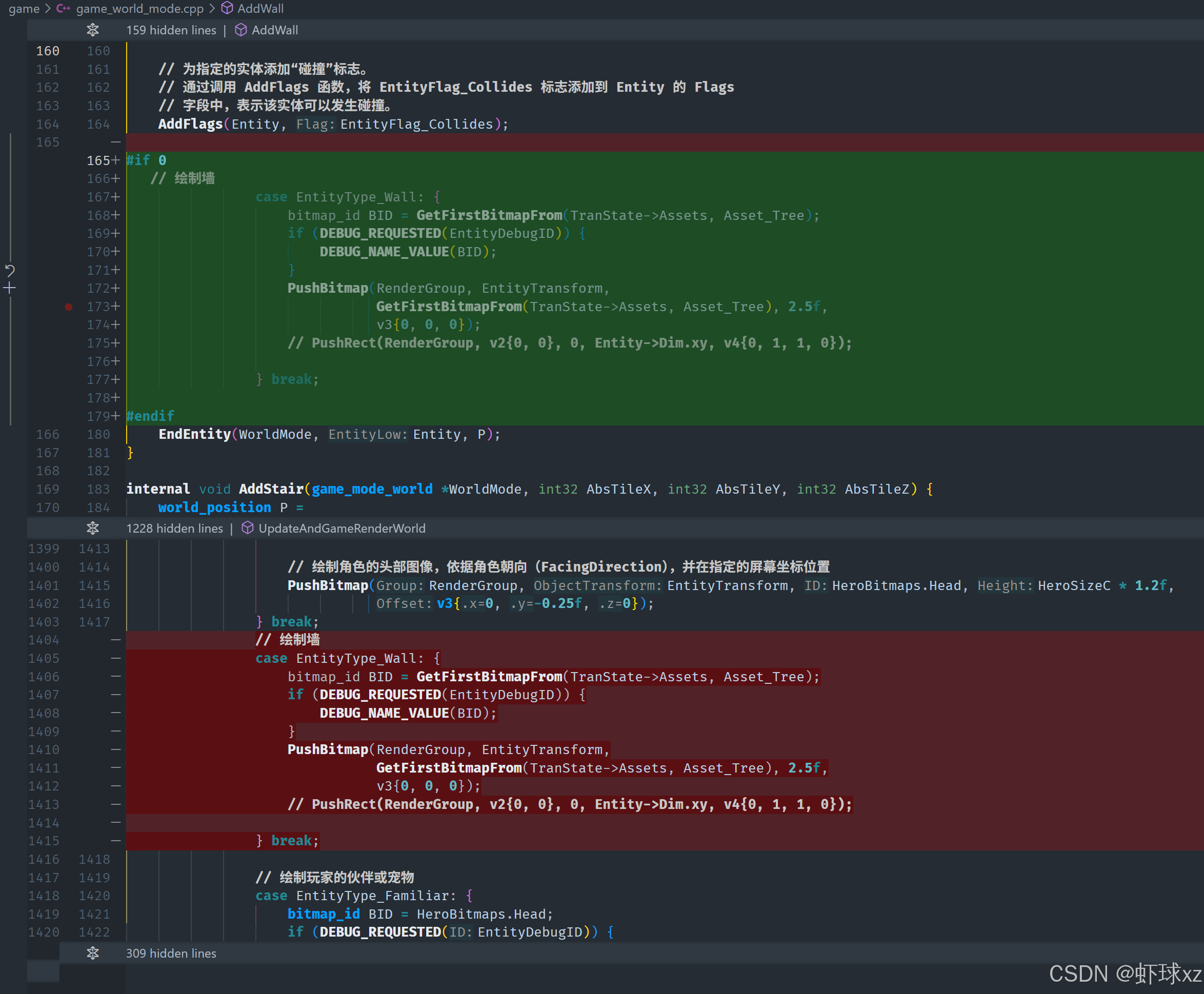1204x994 pixels.
Task: Jump to UpdateAndGameRenderWorld in collapsed header
Action: [x=342, y=529]
